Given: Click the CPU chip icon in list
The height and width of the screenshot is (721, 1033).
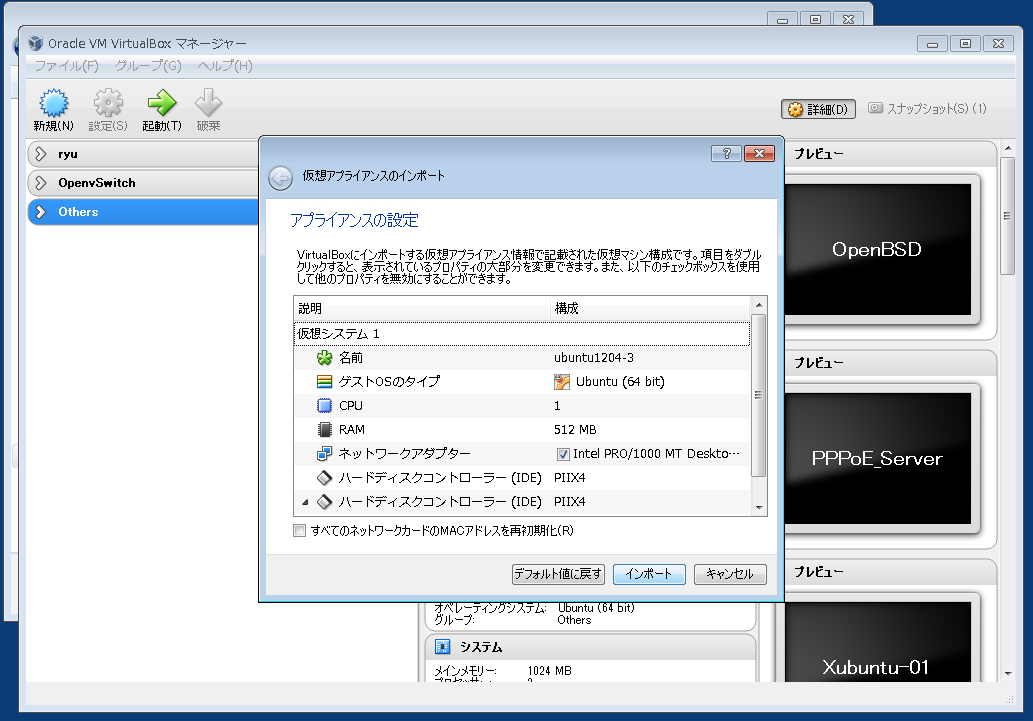Looking at the screenshot, I should coord(324,406).
